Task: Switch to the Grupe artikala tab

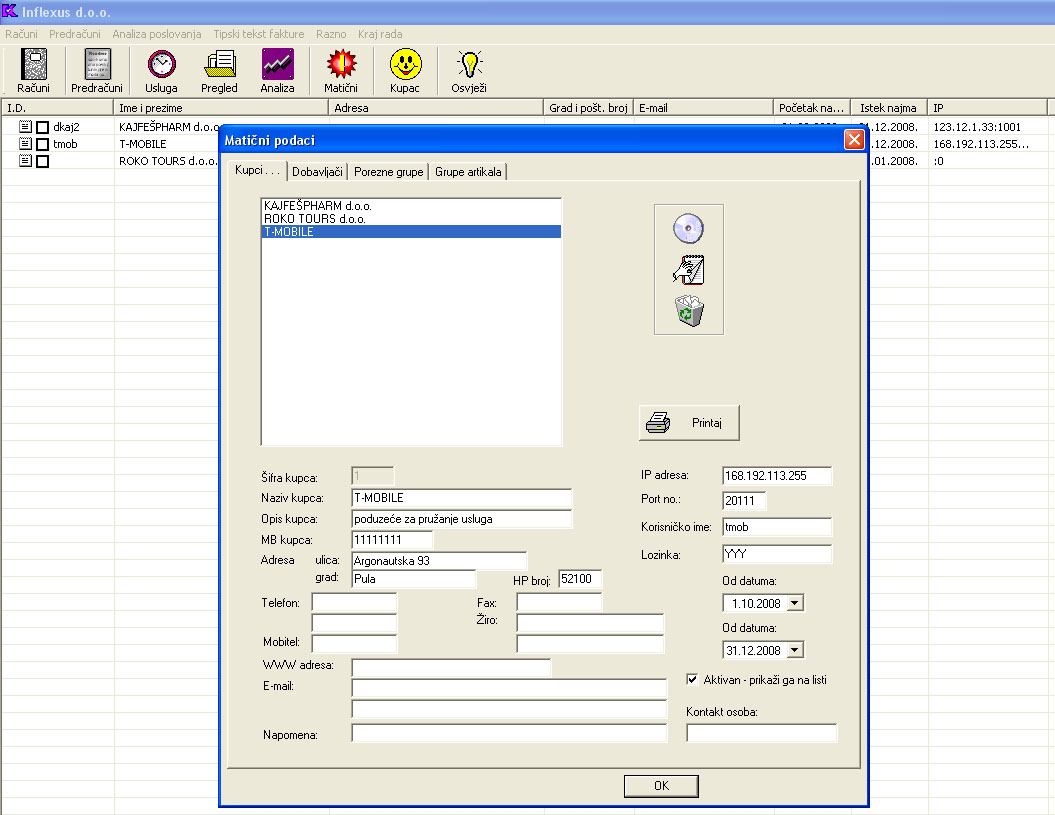Action: 468,172
